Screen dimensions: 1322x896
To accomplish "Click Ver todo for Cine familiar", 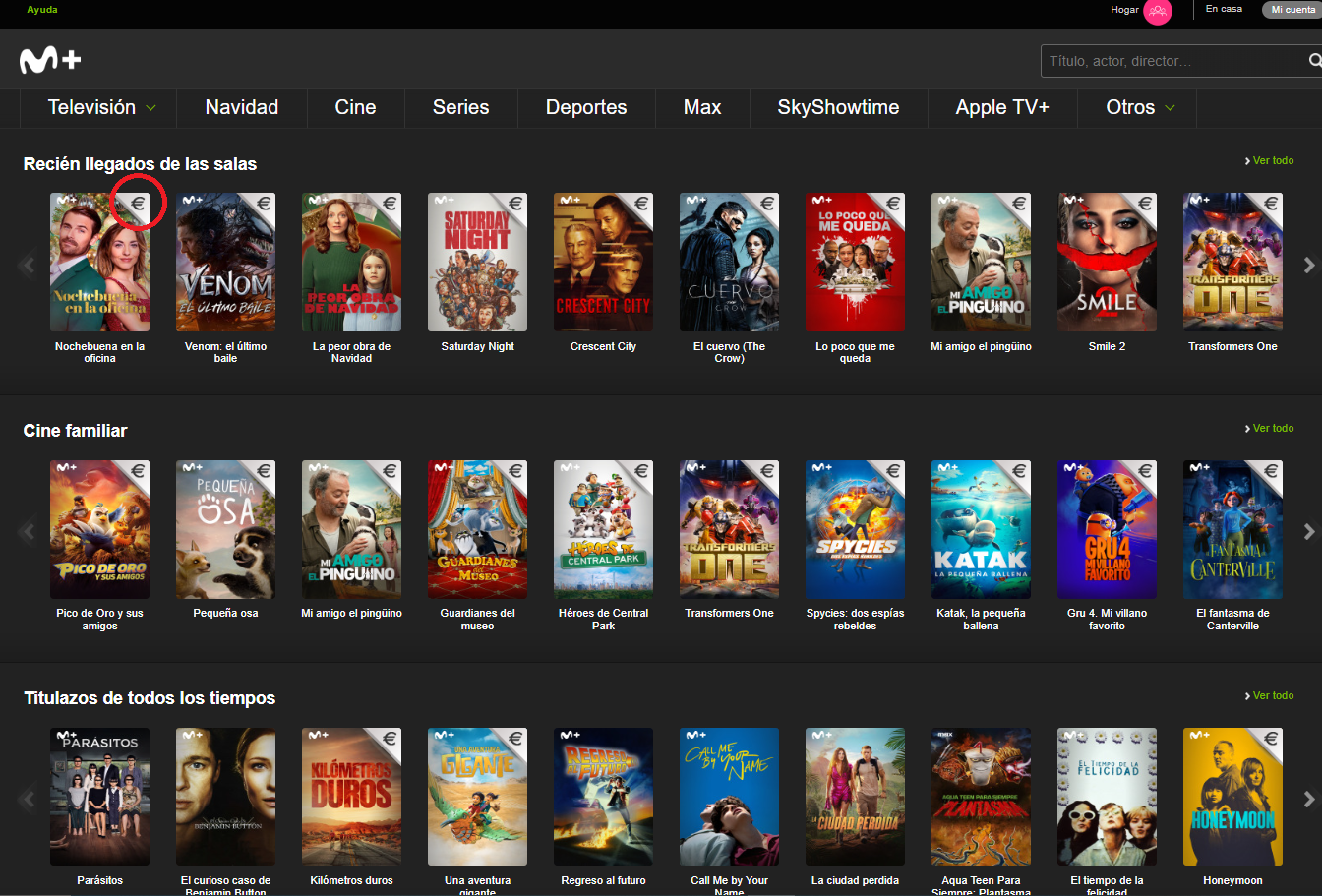I will [x=1272, y=429].
